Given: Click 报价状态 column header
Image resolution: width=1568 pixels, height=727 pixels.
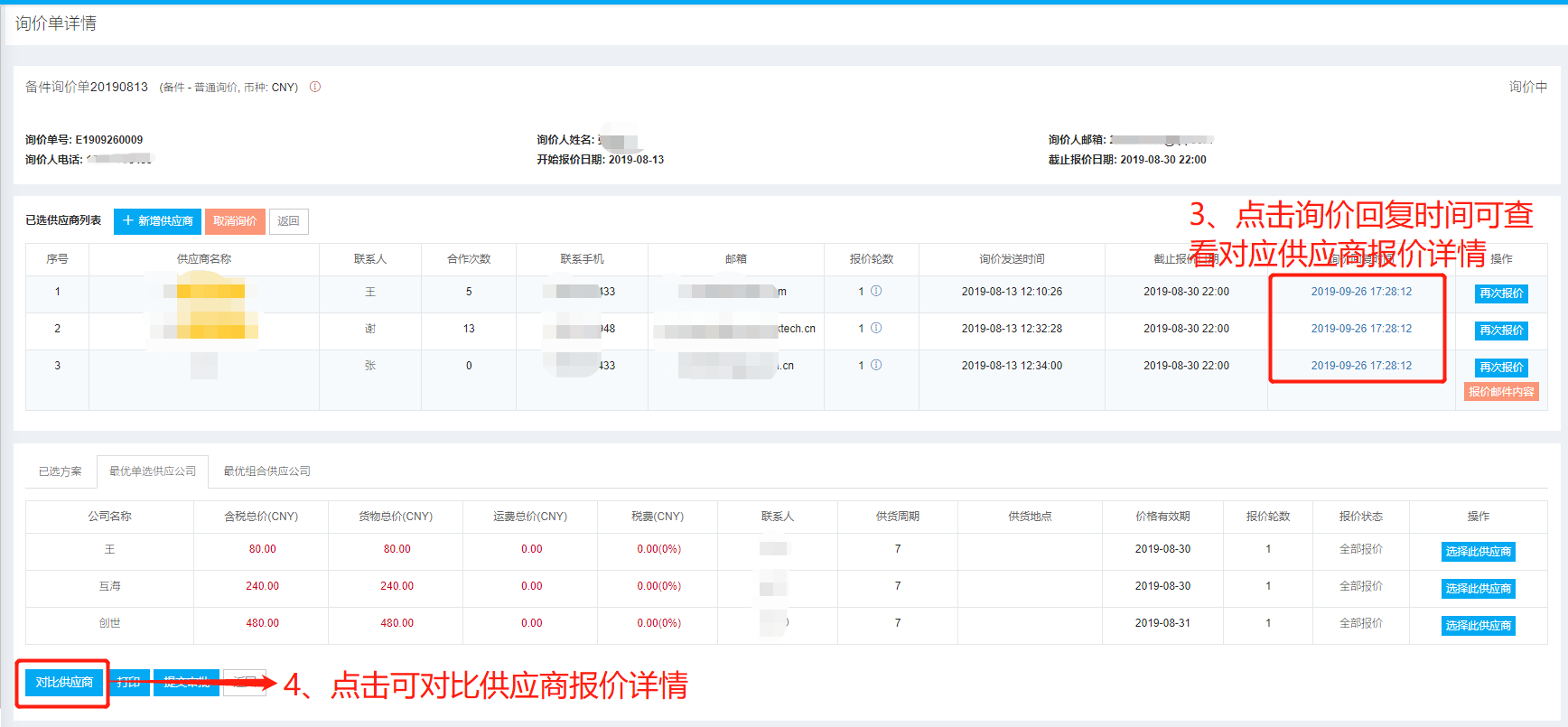Looking at the screenshot, I should coord(1360,517).
